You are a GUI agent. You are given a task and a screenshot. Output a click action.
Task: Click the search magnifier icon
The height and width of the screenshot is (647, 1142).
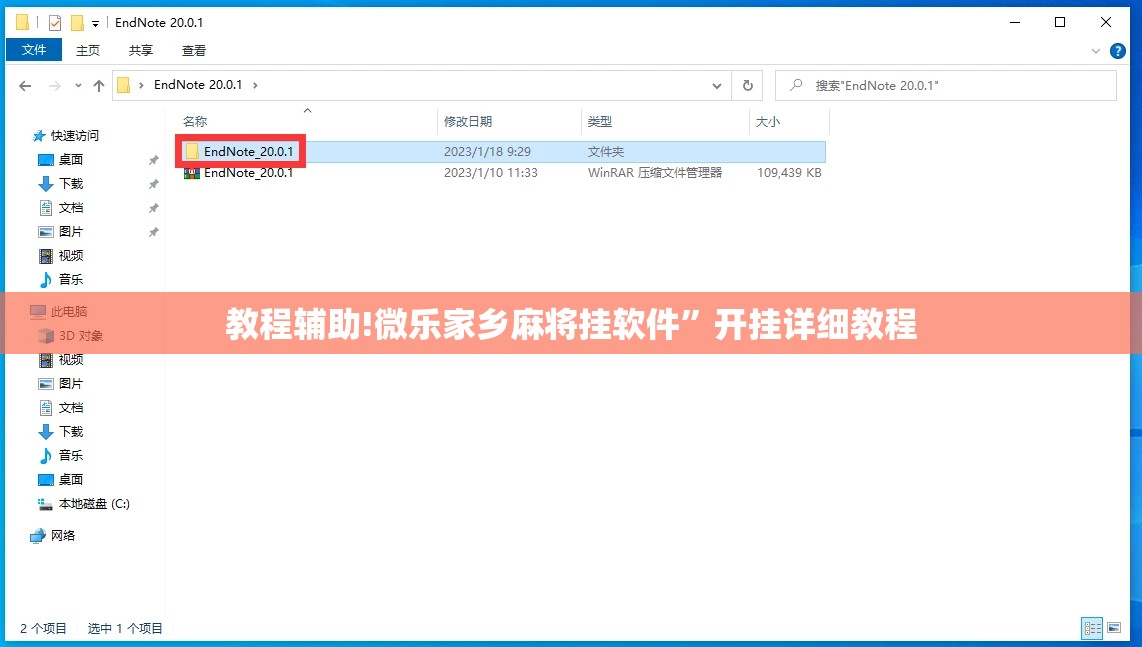[796, 85]
